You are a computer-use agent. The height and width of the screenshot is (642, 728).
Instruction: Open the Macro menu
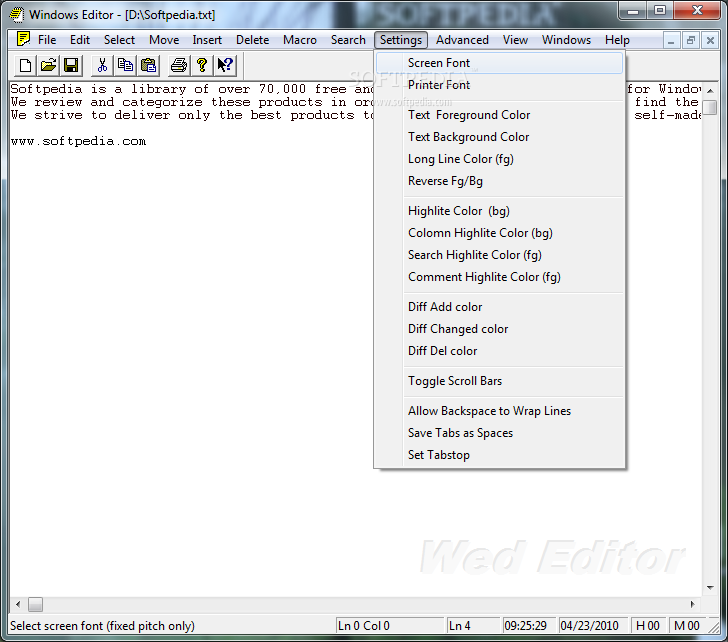300,40
